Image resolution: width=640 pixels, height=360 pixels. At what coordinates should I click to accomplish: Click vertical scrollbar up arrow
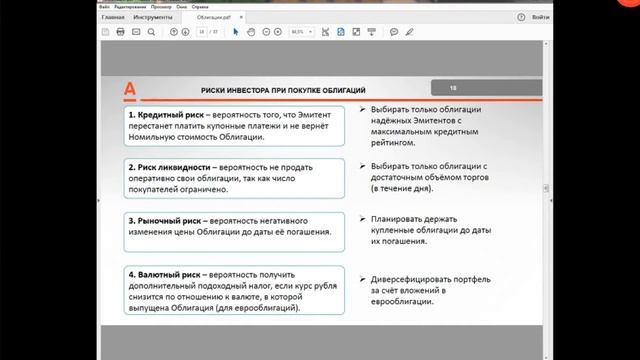point(546,44)
